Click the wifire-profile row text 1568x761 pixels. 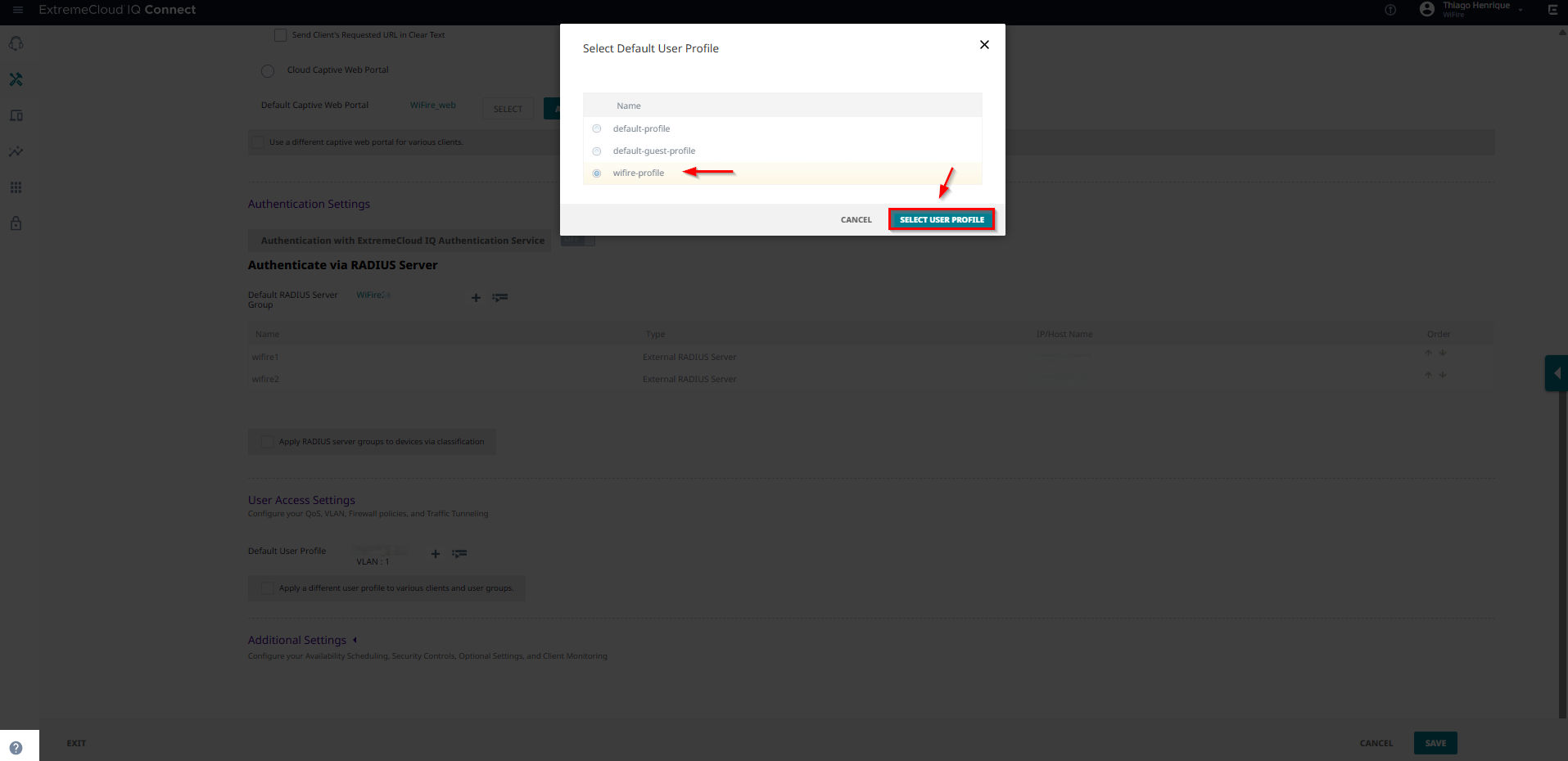[639, 173]
